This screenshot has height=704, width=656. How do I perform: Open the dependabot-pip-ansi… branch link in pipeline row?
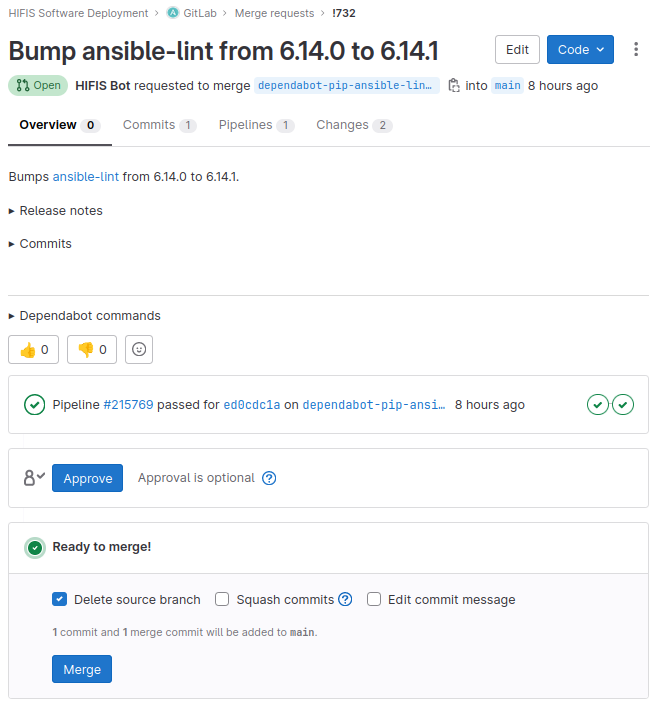point(374,405)
